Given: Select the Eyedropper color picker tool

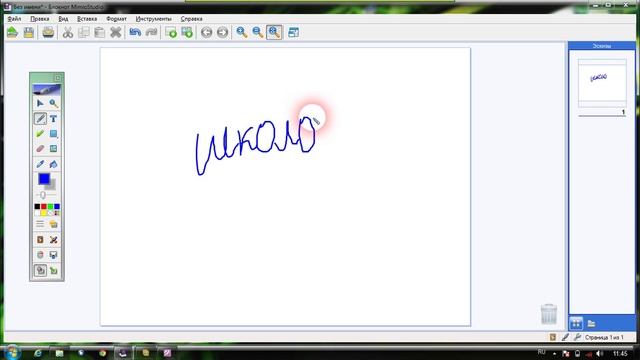Looking at the screenshot, I should [x=40, y=164].
